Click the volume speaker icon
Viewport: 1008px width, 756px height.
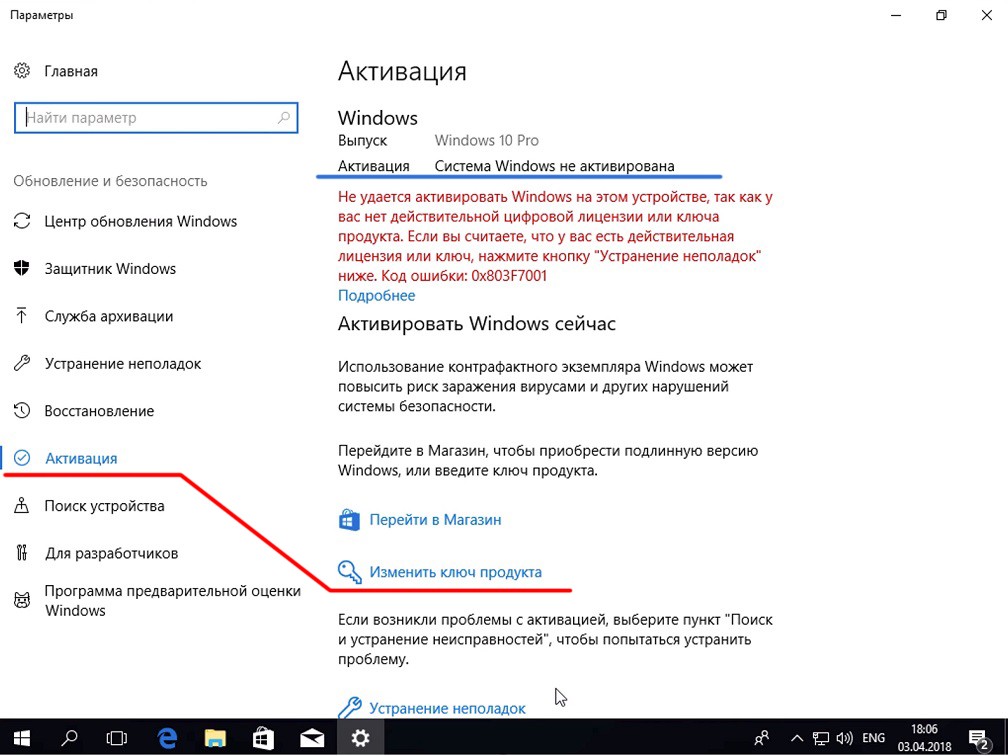(844, 737)
